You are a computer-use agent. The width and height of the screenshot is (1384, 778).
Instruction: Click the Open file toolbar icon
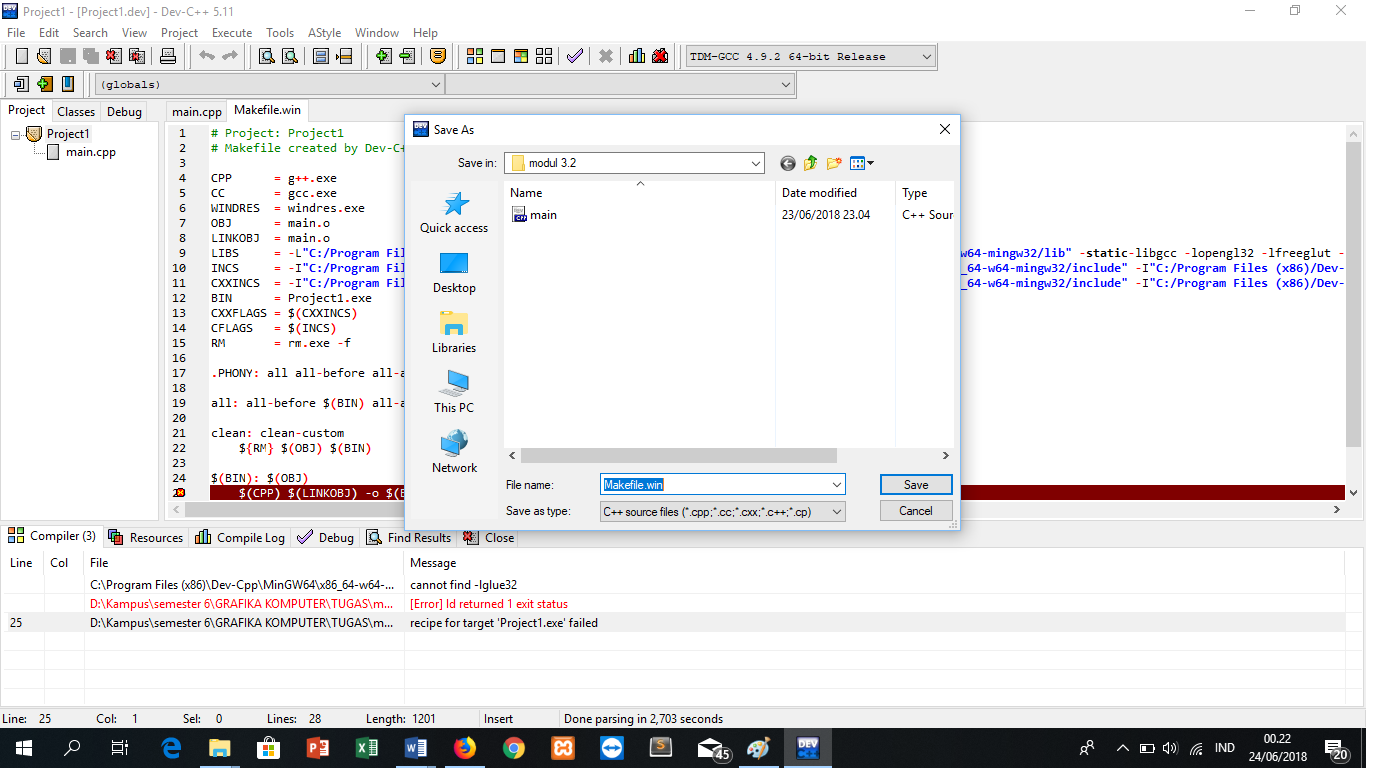[44, 56]
